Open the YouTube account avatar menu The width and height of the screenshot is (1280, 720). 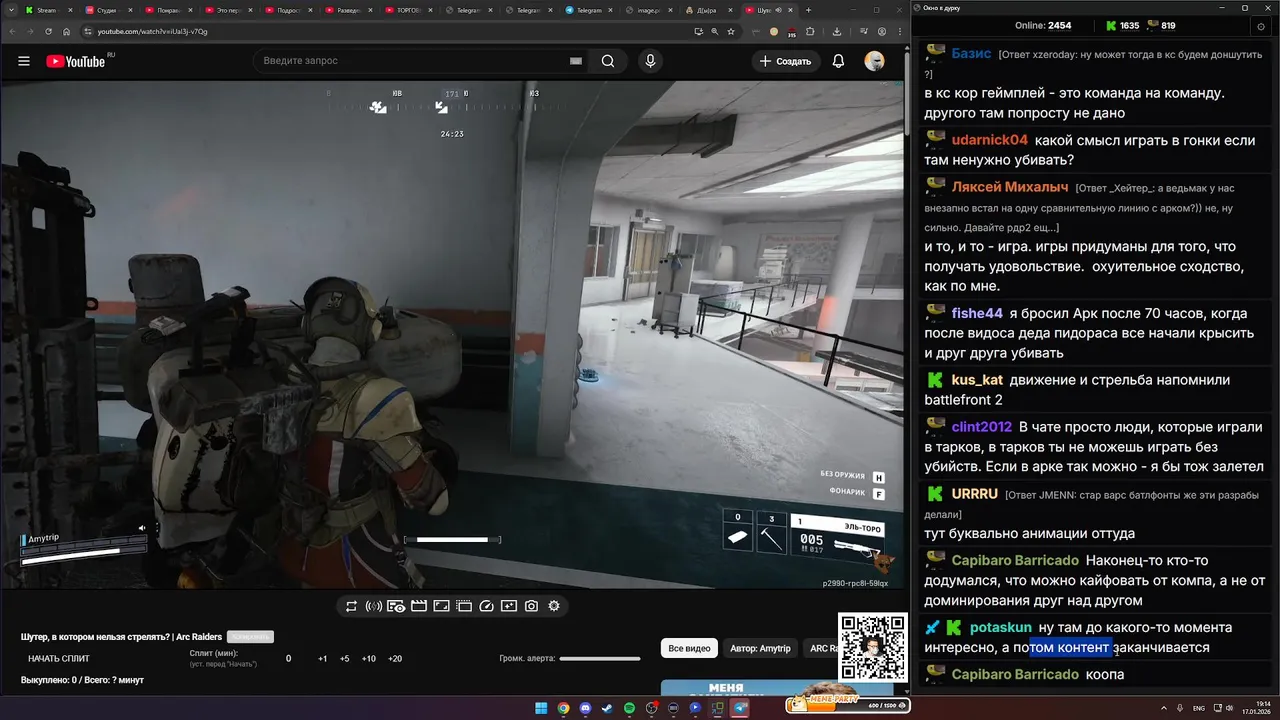875,61
